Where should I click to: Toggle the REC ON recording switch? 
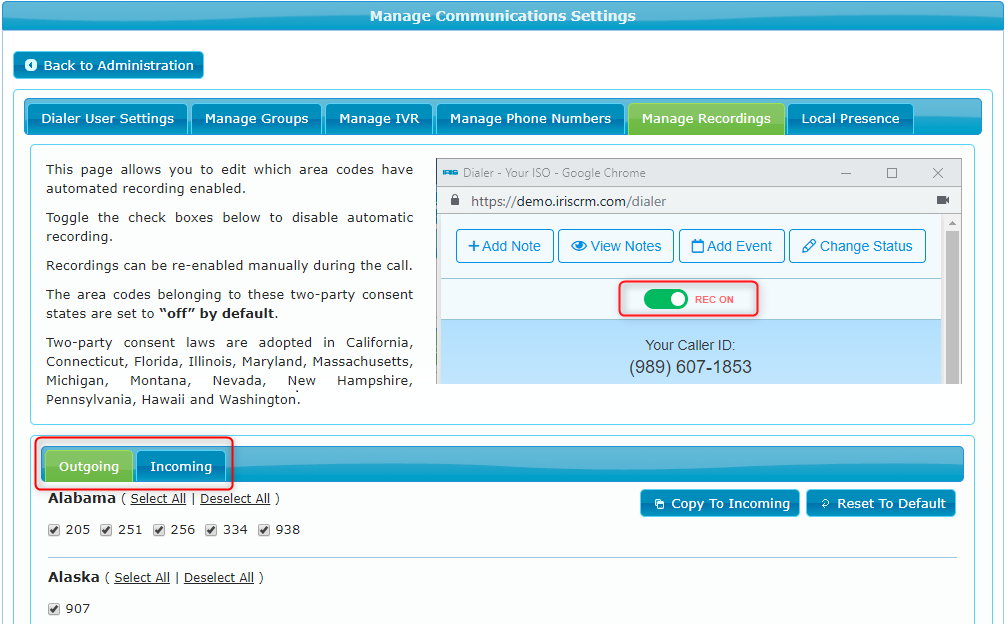665,299
